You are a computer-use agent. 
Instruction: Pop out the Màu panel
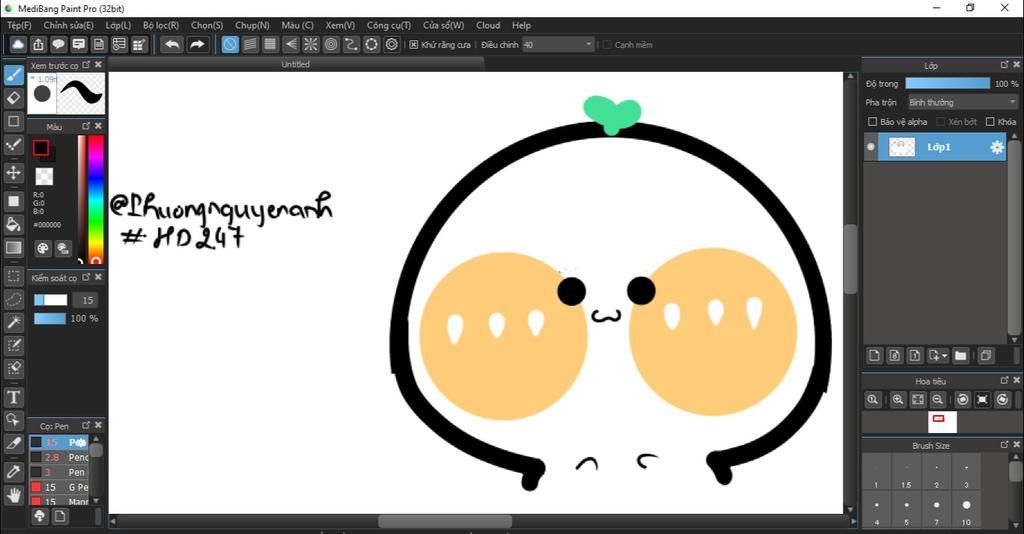[86, 125]
